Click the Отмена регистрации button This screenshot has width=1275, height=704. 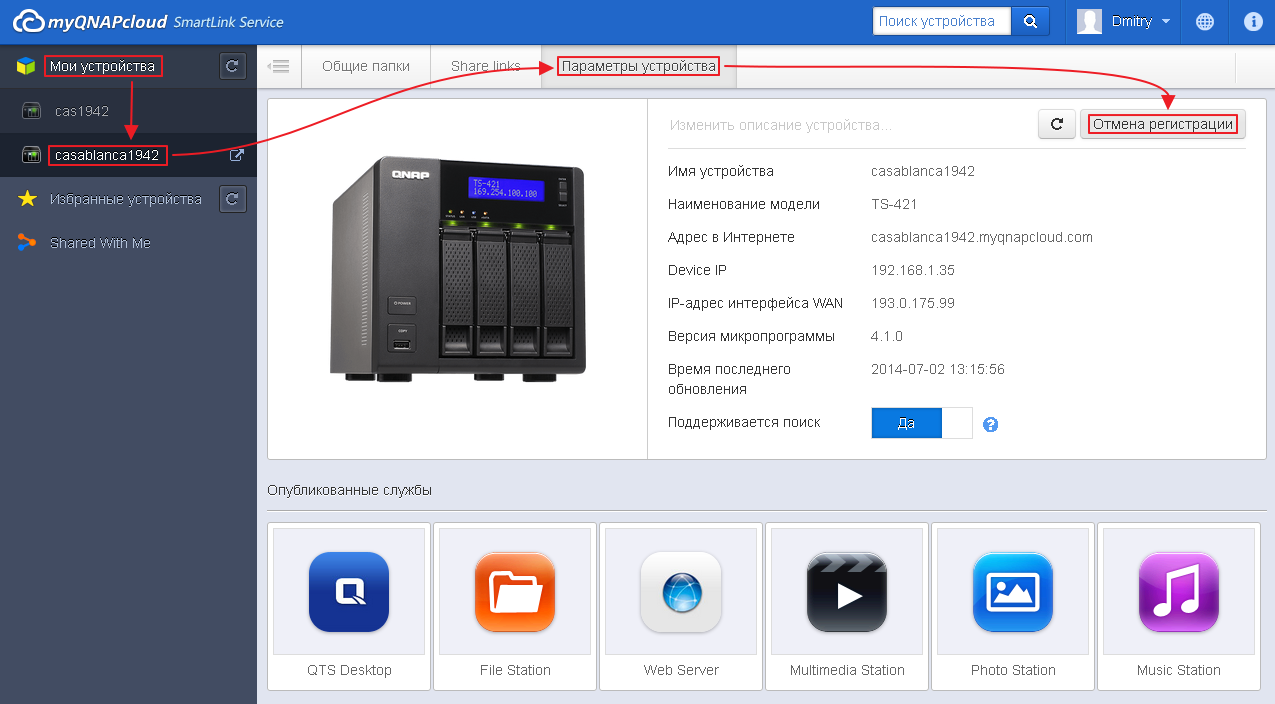[x=1163, y=125]
